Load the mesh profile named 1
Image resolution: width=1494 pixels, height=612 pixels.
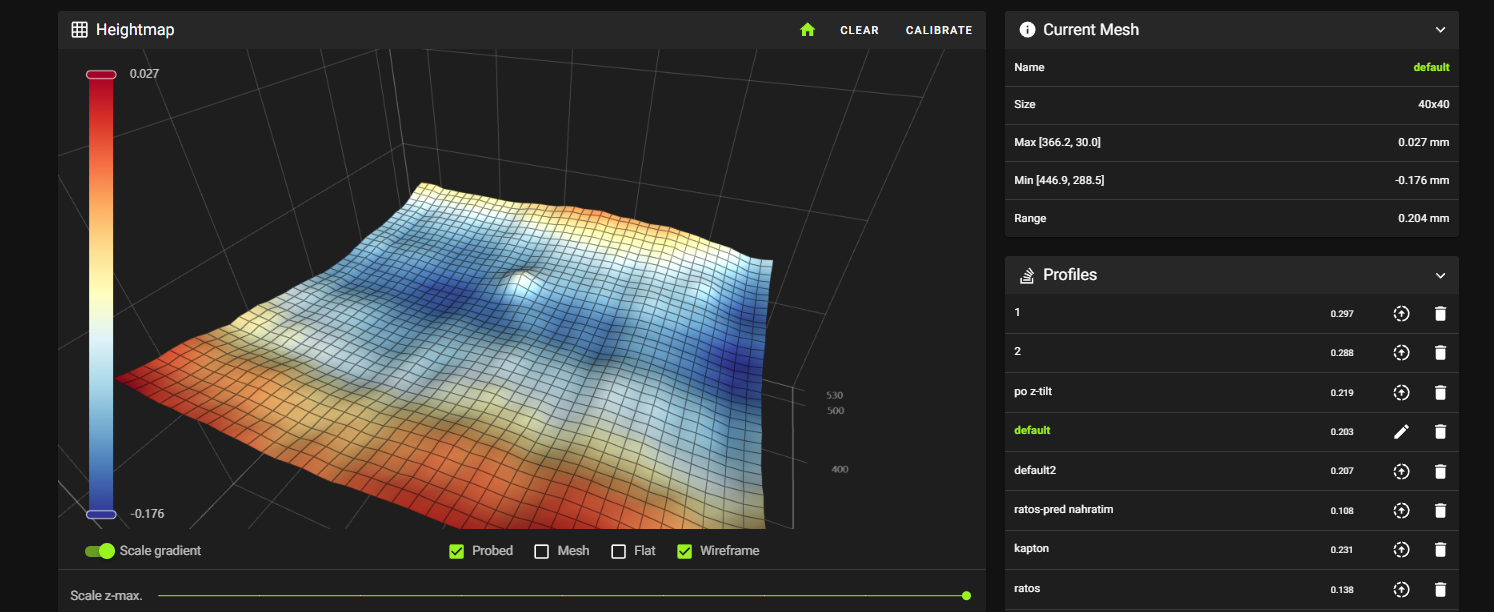point(1401,314)
